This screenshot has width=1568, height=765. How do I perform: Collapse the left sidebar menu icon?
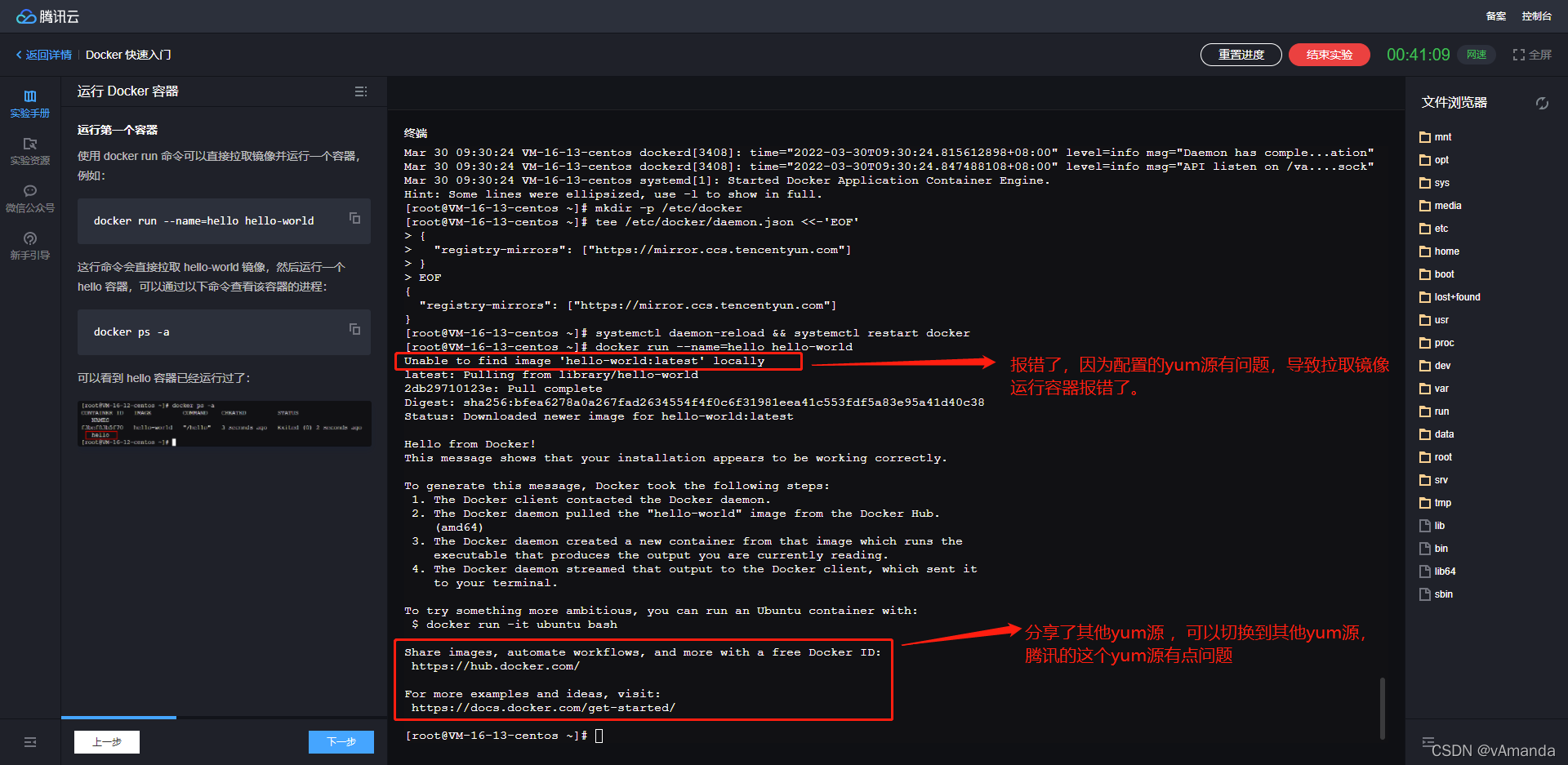pos(30,742)
